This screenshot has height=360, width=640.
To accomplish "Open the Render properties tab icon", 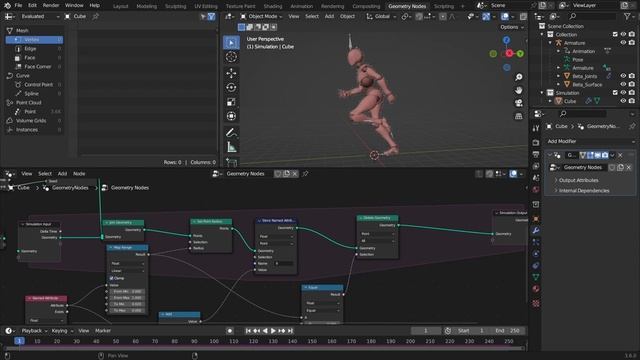I will coord(536,142).
